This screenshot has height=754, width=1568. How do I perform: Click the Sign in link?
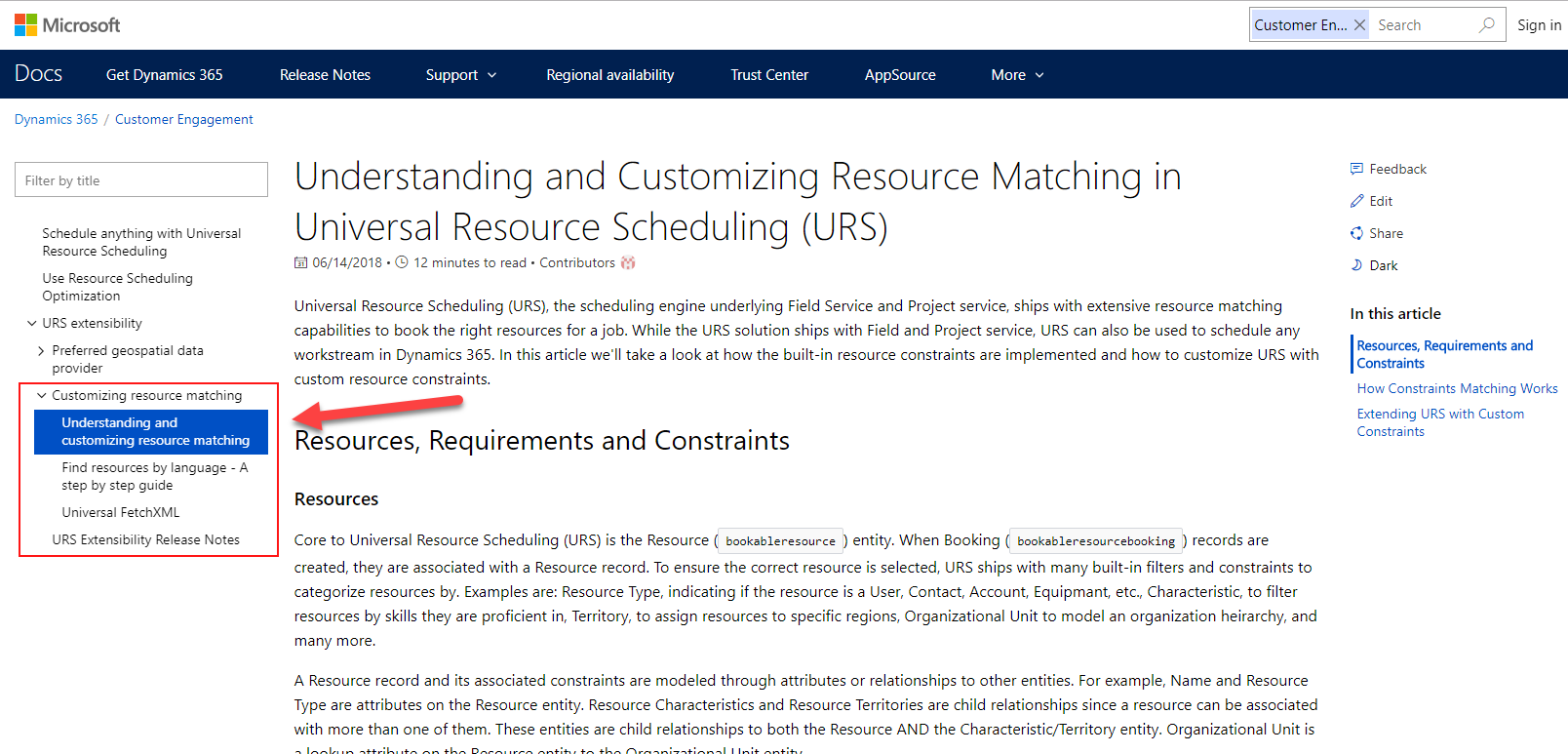click(x=1538, y=25)
